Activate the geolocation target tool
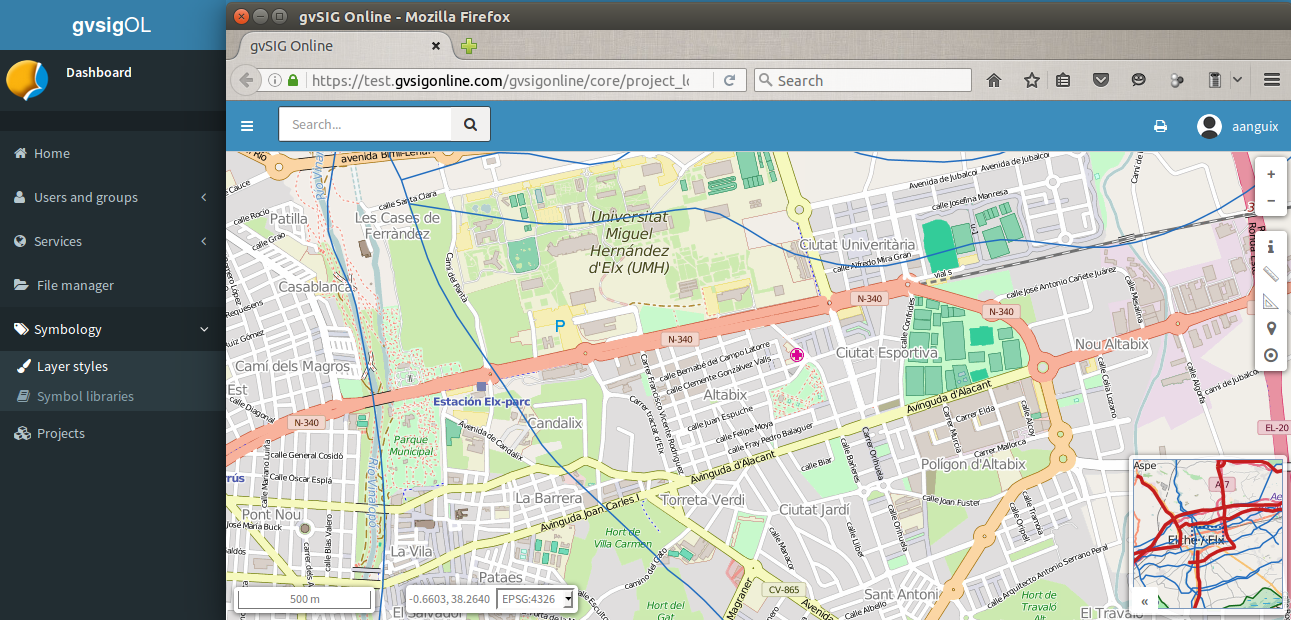The height and width of the screenshot is (620, 1291). point(1271,355)
